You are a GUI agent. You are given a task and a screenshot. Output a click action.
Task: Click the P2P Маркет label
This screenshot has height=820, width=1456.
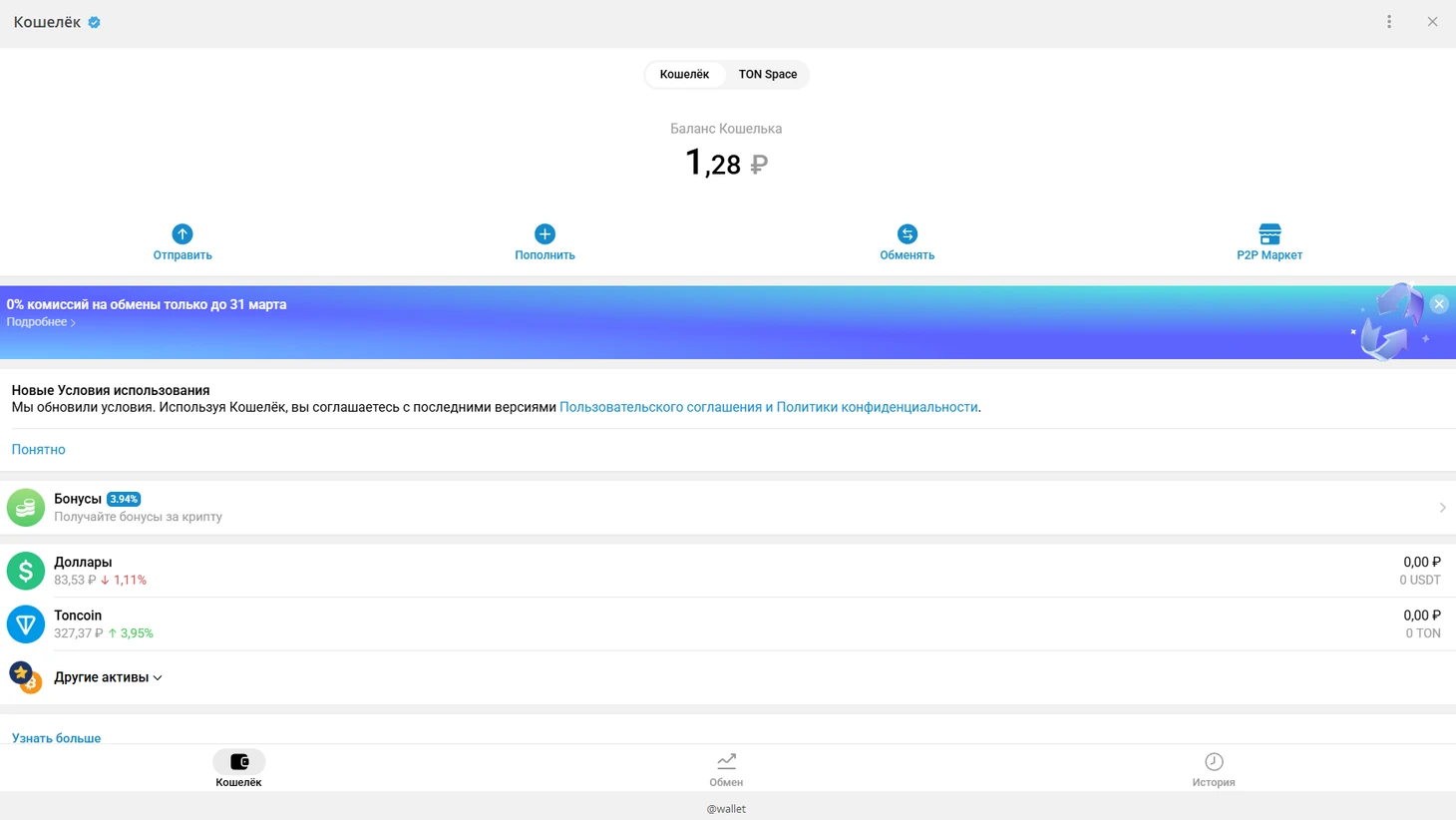tap(1270, 255)
